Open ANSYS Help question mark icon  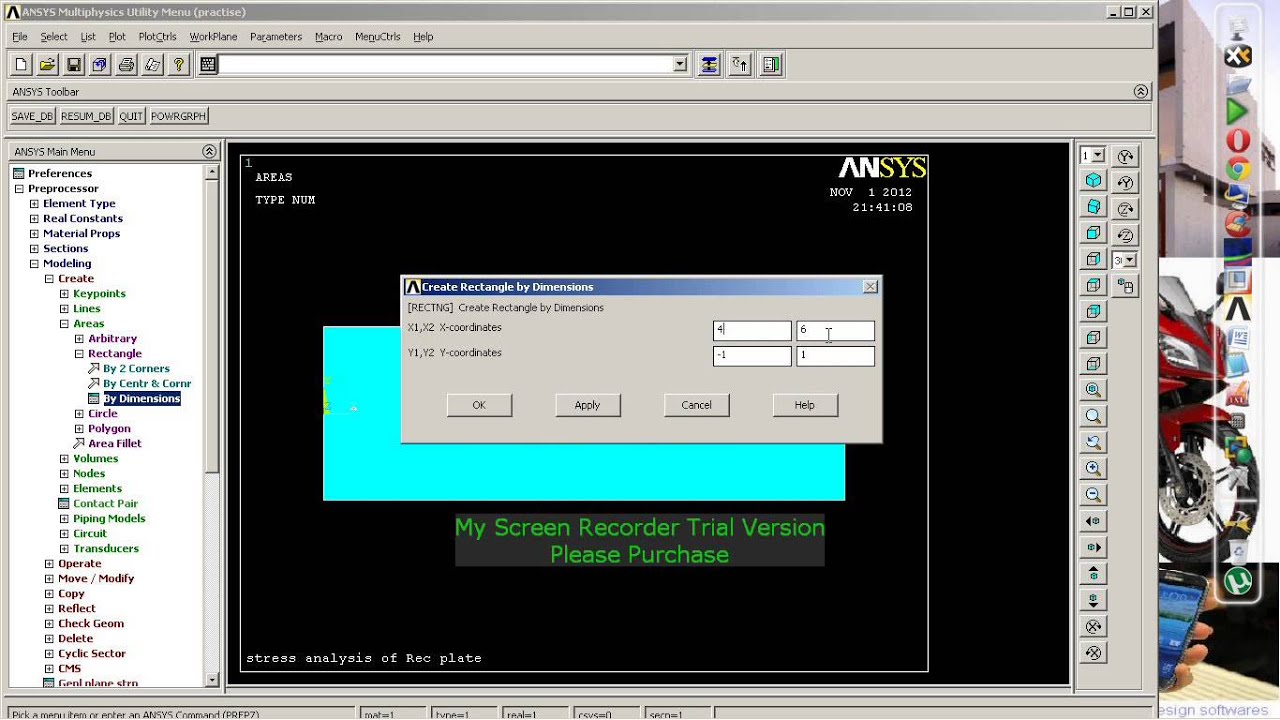[x=179, y=65]
